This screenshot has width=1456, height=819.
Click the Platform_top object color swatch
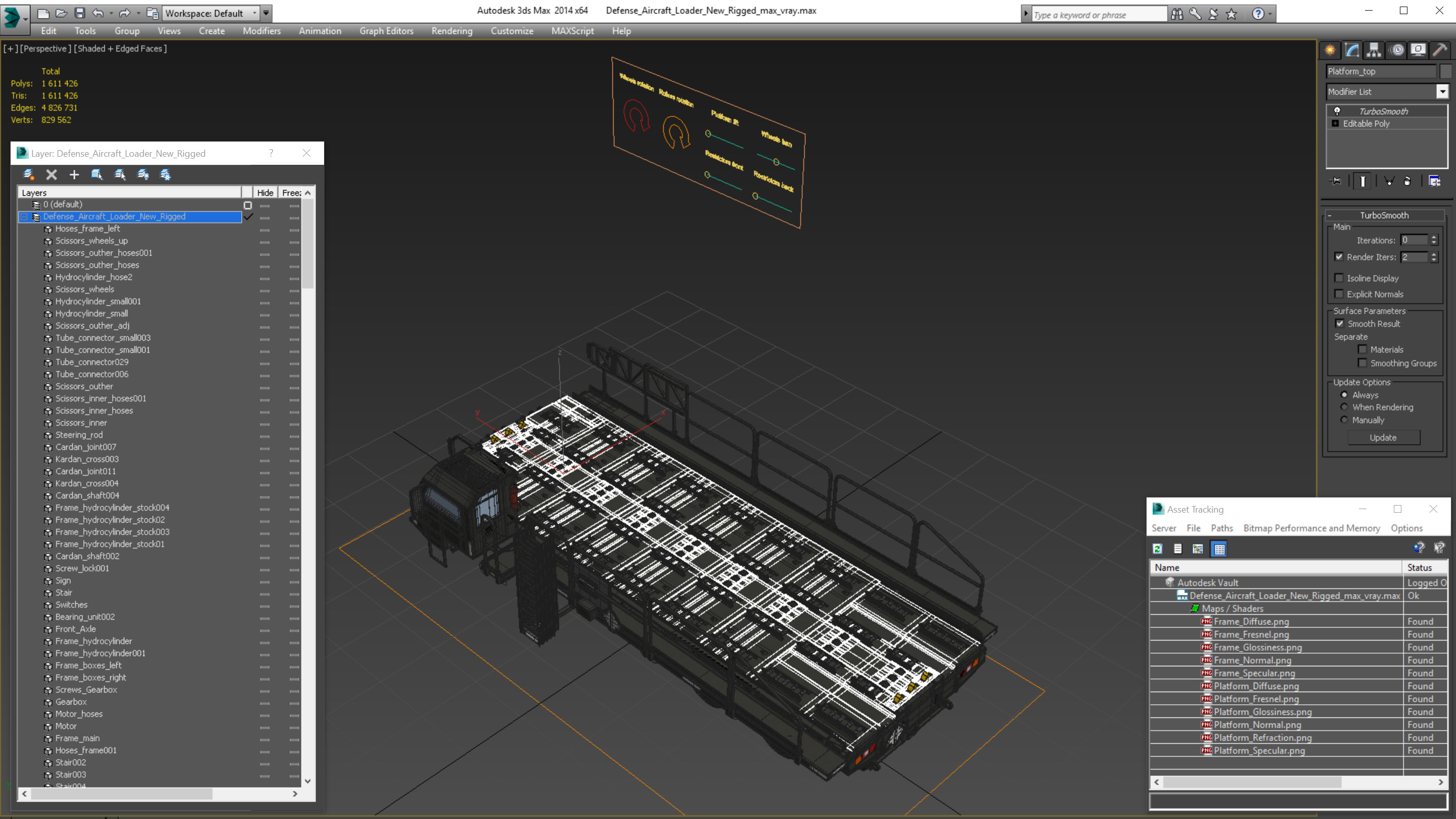pyautogui.click(x=1446, y=71)
